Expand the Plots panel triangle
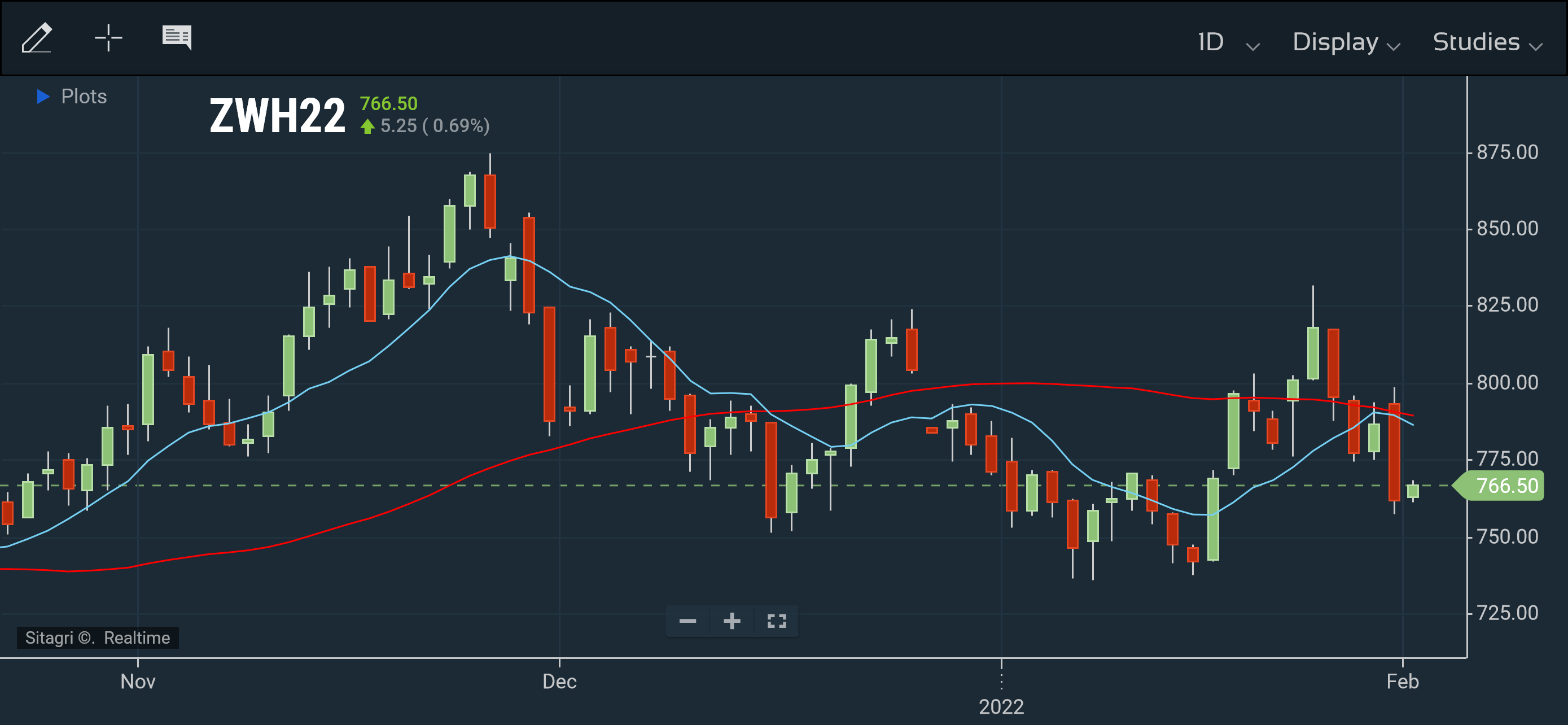Screen dimensions: 1568x725 click(x=42, y=96)
